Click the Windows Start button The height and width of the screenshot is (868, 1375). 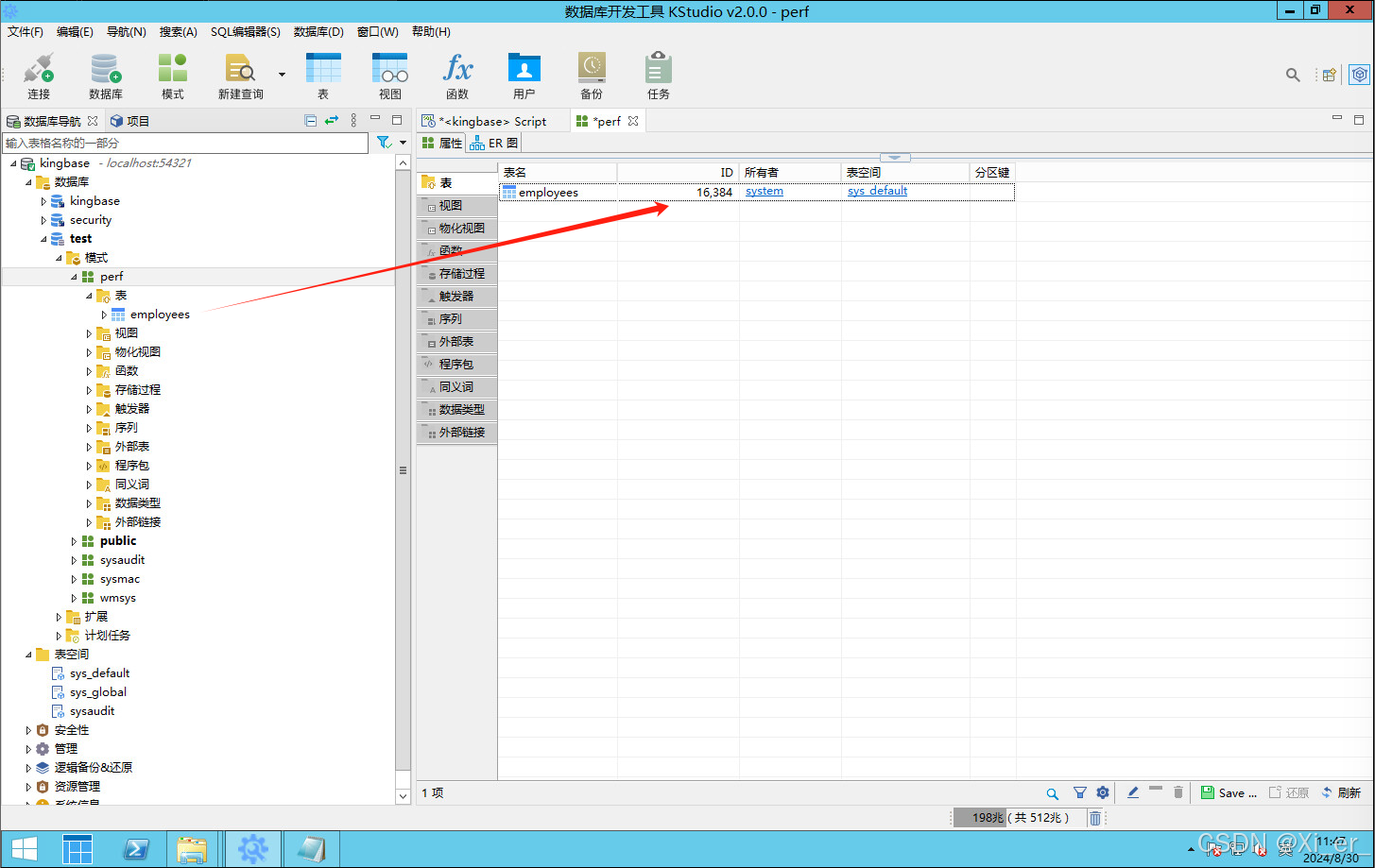(x=25, y=849)
